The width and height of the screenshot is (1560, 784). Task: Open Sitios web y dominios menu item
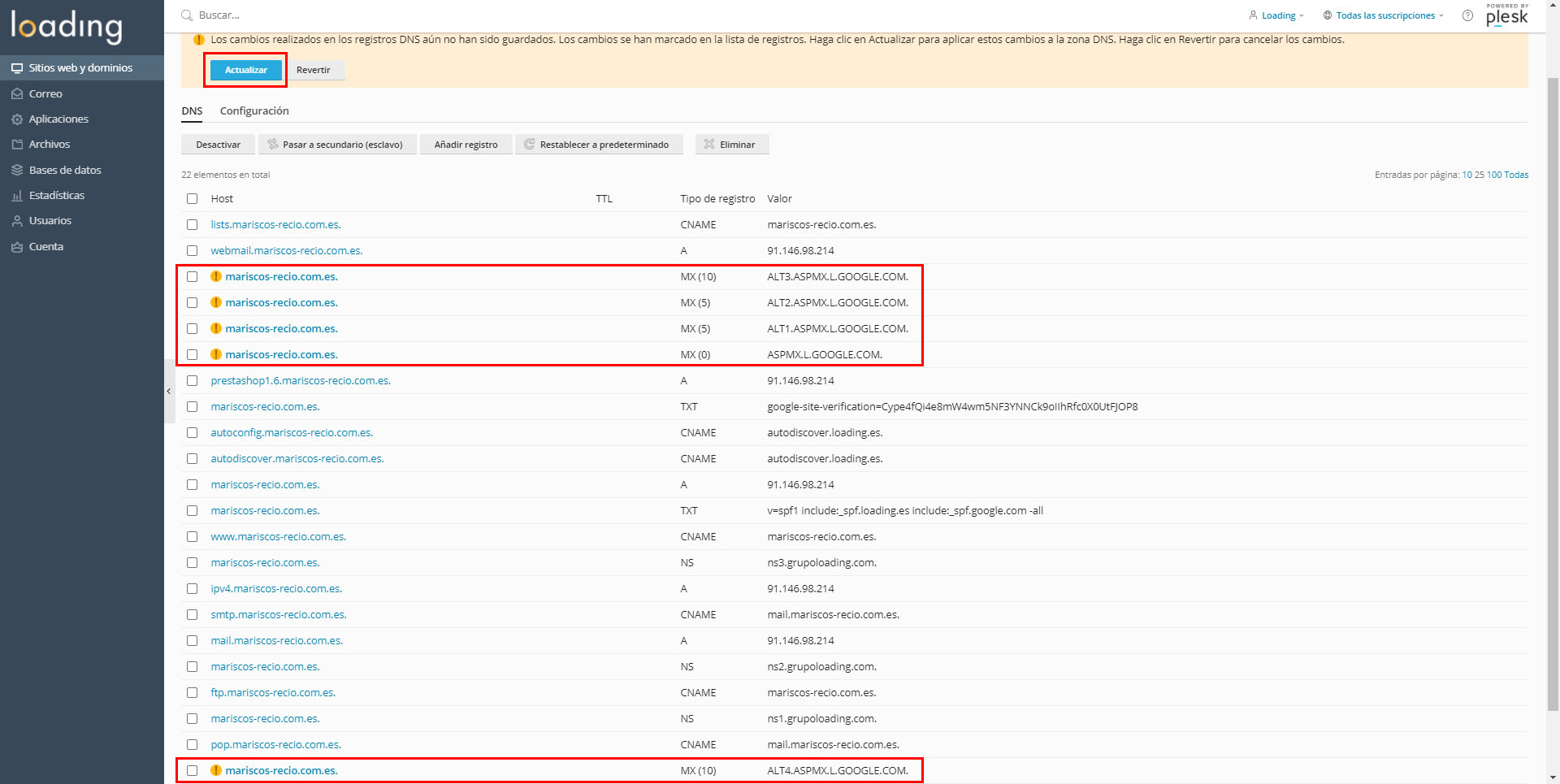(80, 68)
